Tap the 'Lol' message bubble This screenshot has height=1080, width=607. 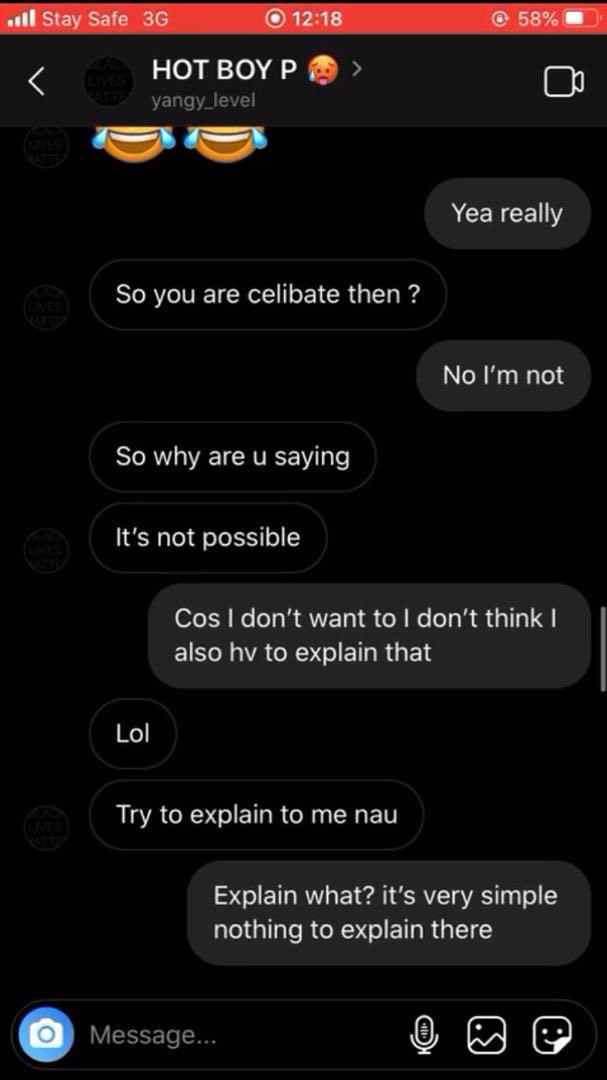tap(133, 733)
